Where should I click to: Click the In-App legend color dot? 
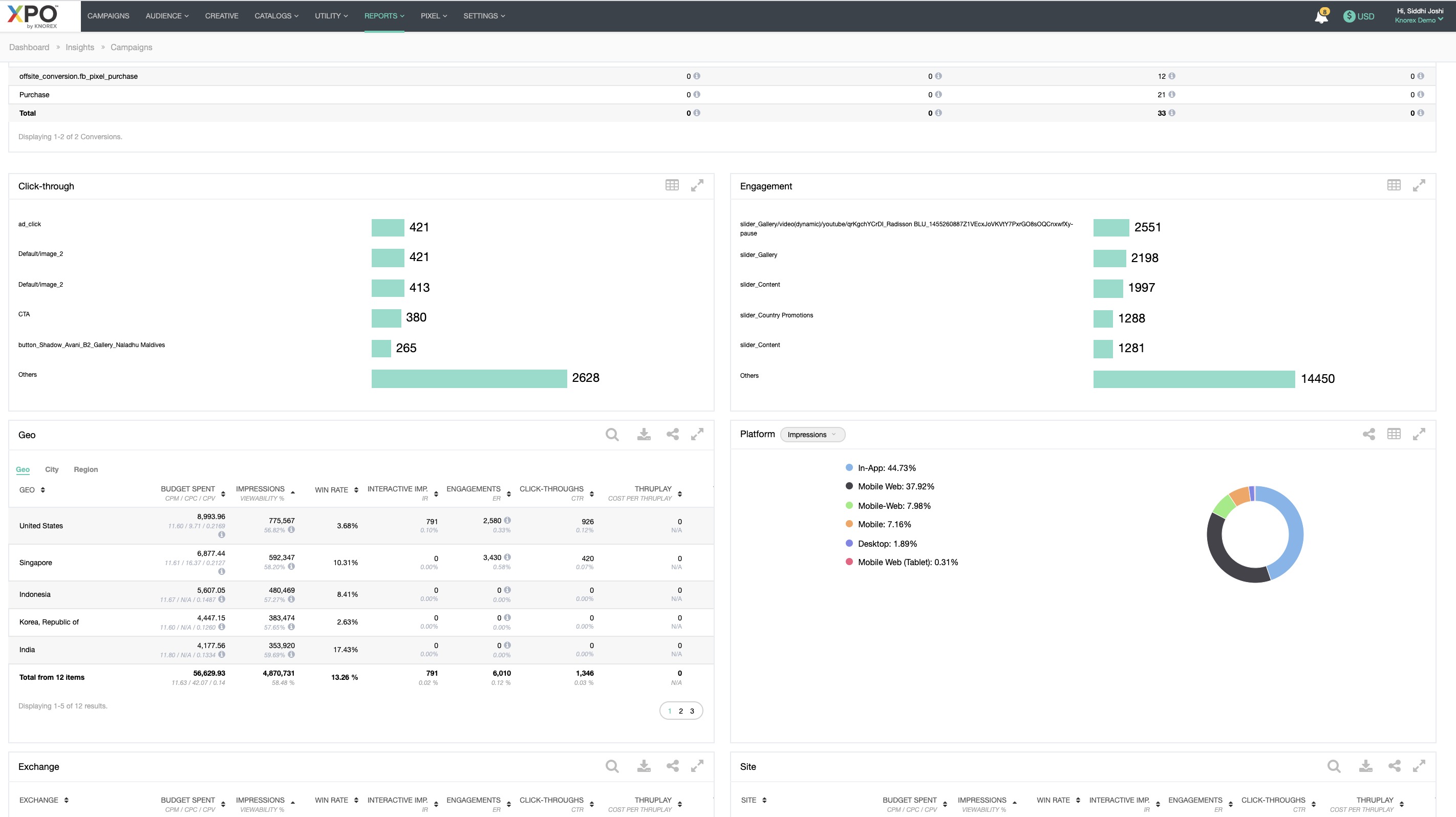[848, 468]
